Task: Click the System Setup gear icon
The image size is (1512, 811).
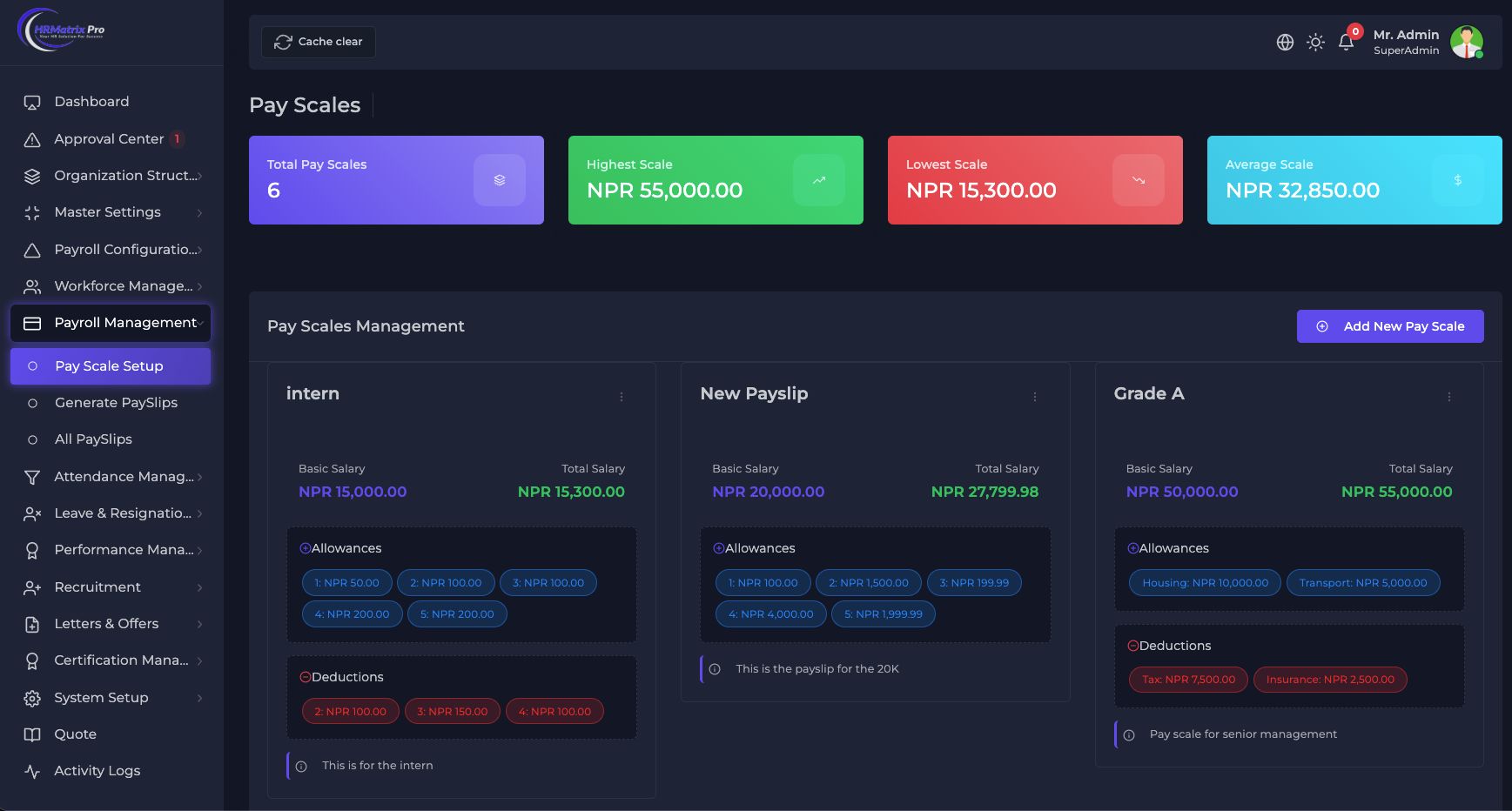Action: (x=32, y=698)
